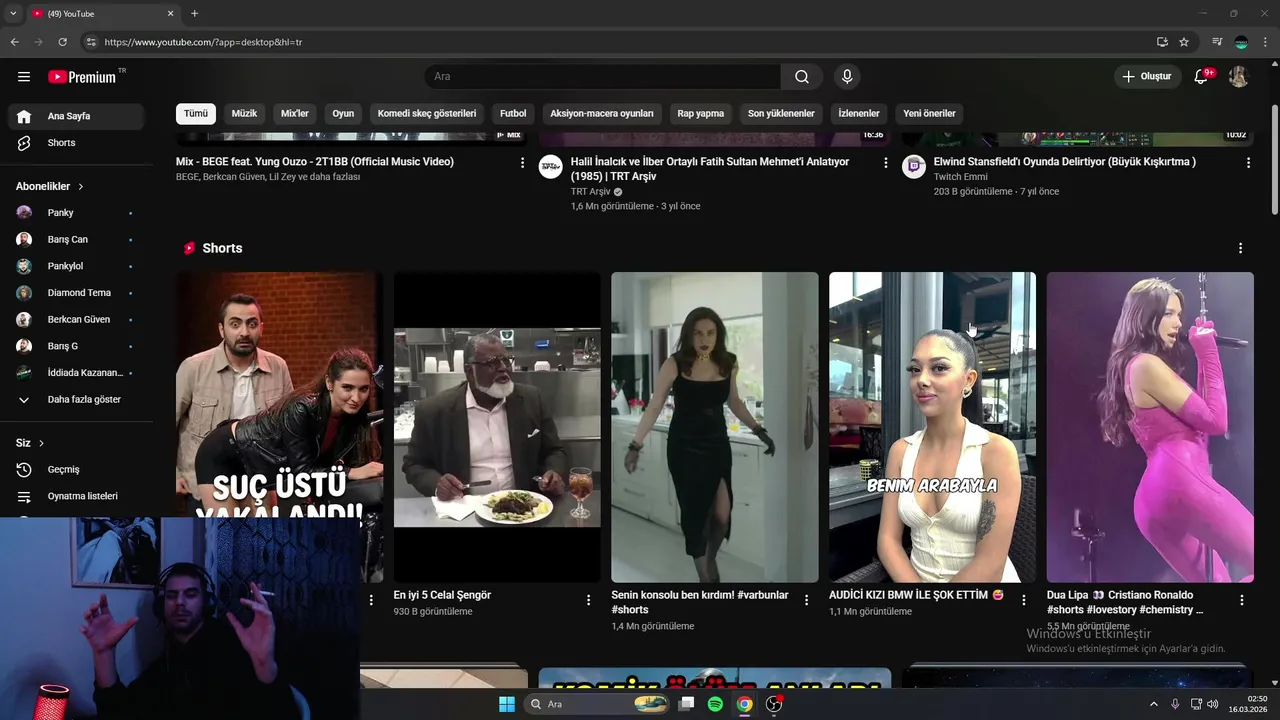The image size is (1280, 720).
Task: Open OBS Studio from the taskbar
Action: pyautogui.click(x=774, y=704)
